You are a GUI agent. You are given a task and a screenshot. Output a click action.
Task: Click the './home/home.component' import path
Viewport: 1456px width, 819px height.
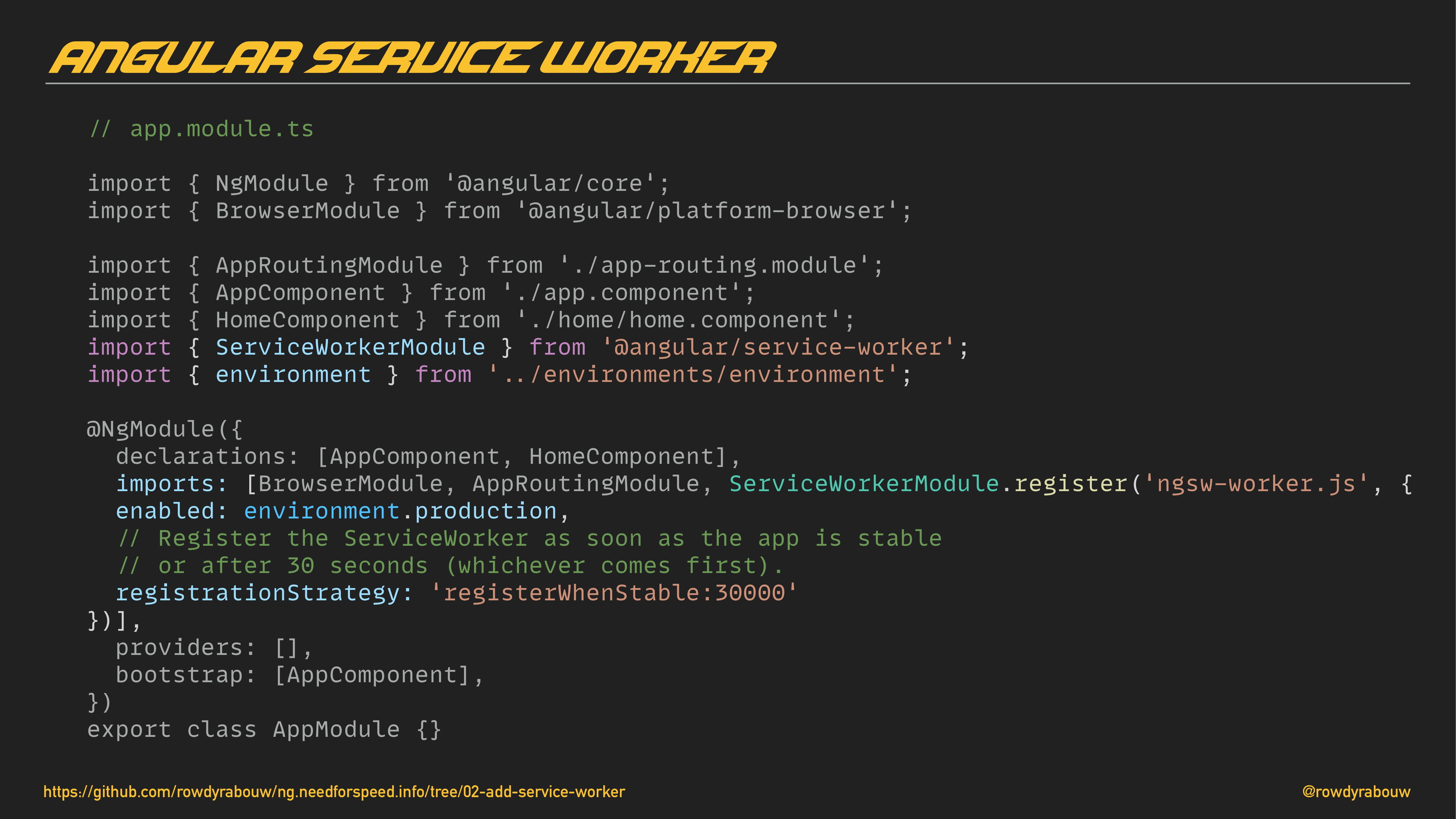pyautogui.click(x=679, y=320)
